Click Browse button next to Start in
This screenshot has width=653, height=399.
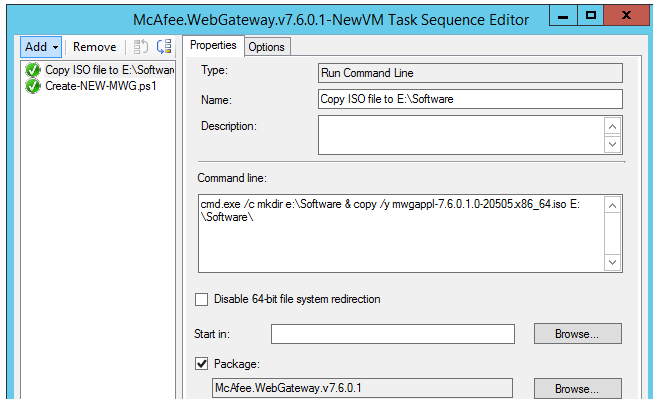pyautogui.click(x=578, y=334)
